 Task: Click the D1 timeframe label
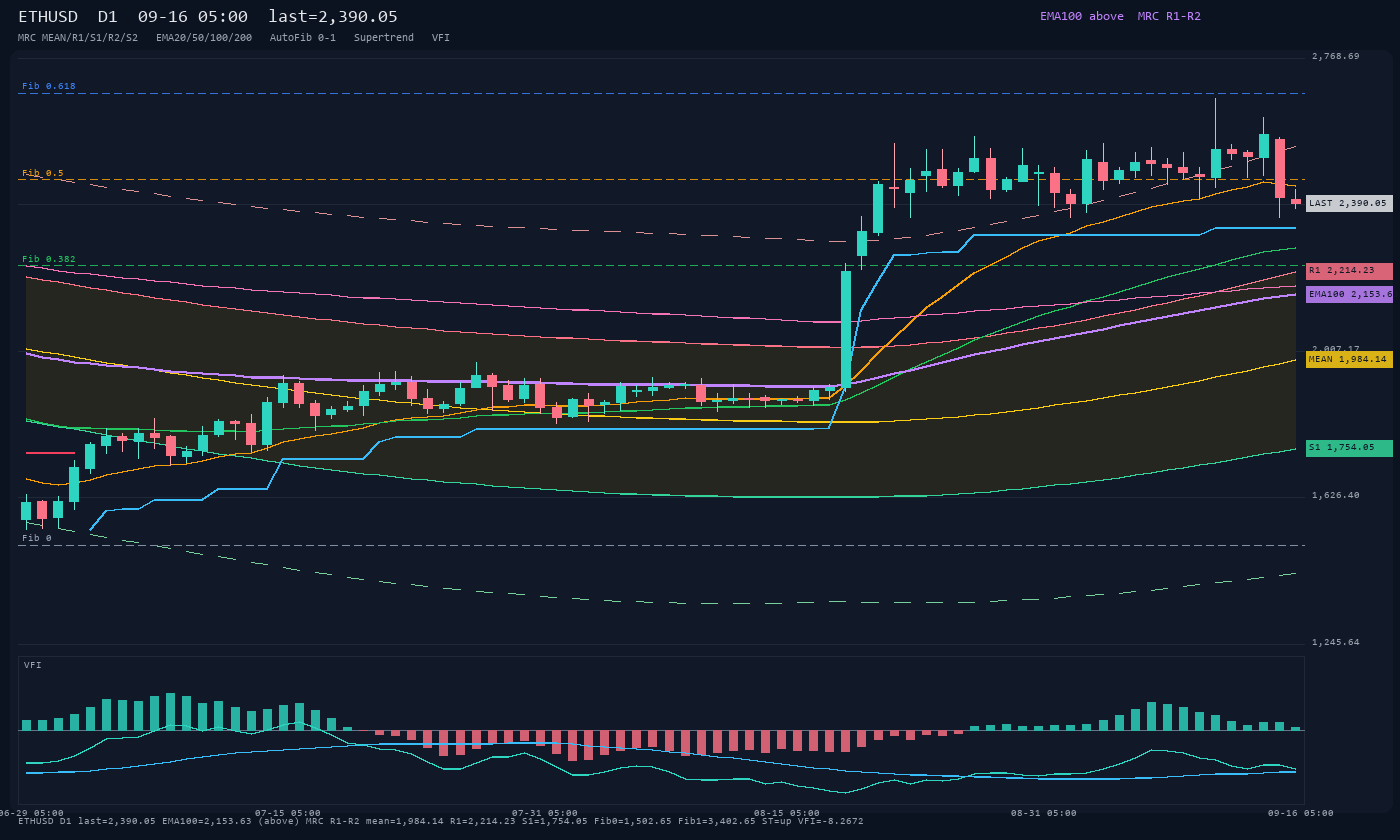(x=108, y=16)
